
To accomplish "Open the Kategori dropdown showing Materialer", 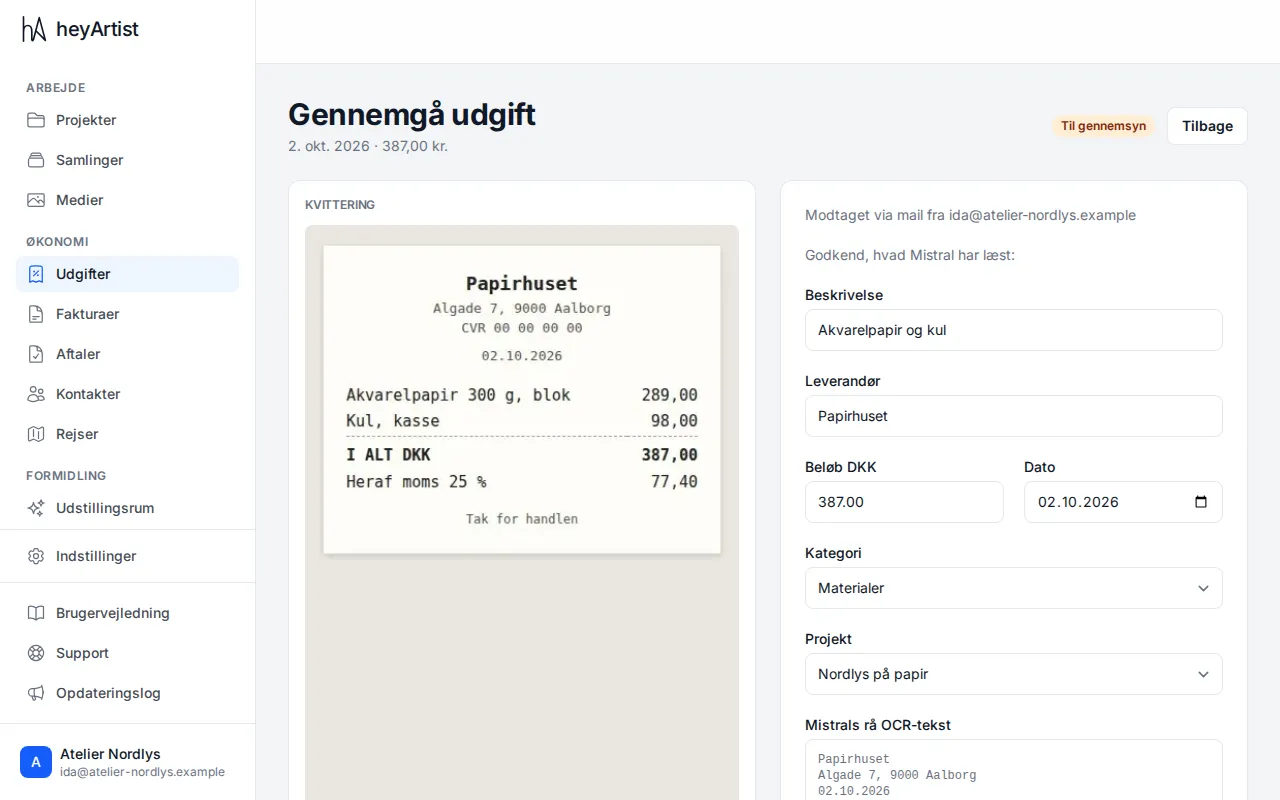I will tap(1014, 588).
